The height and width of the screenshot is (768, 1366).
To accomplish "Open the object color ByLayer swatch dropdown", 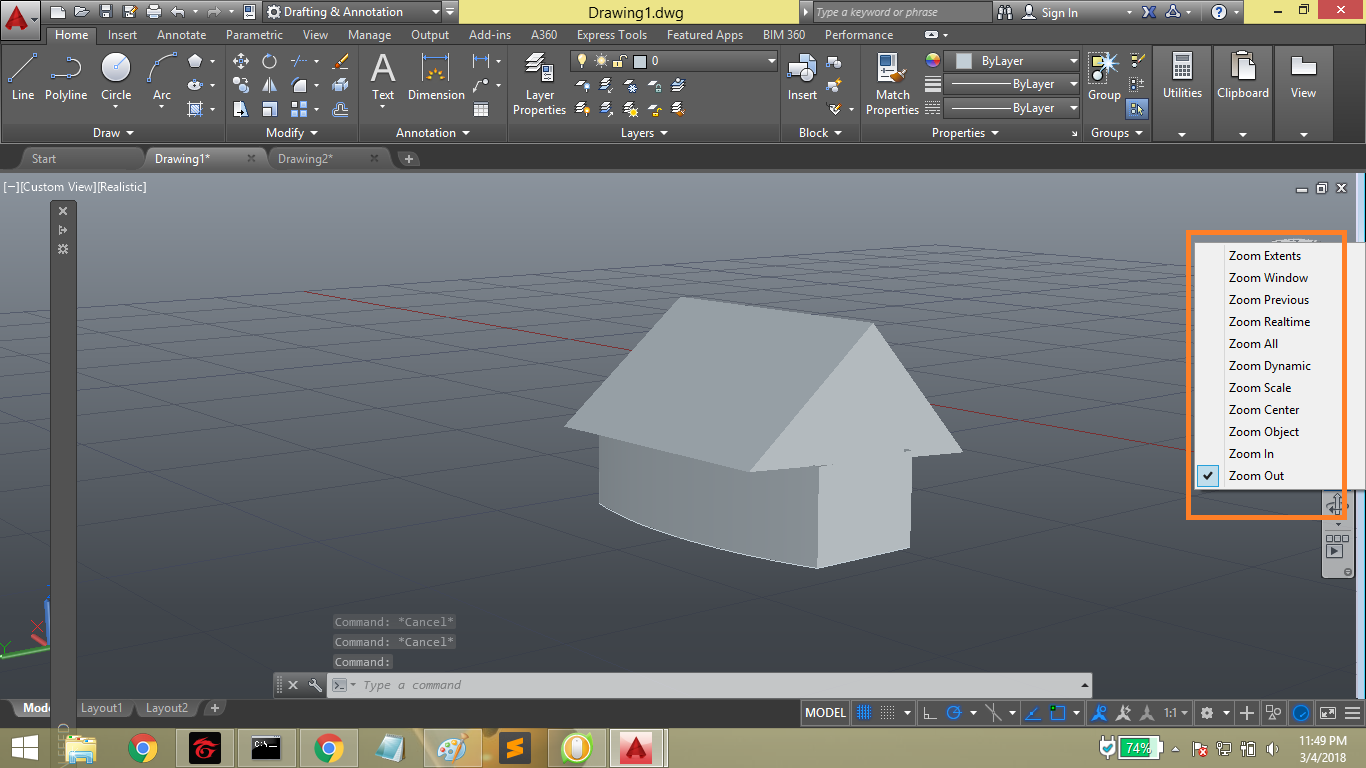I will [x=1012, y=61].
